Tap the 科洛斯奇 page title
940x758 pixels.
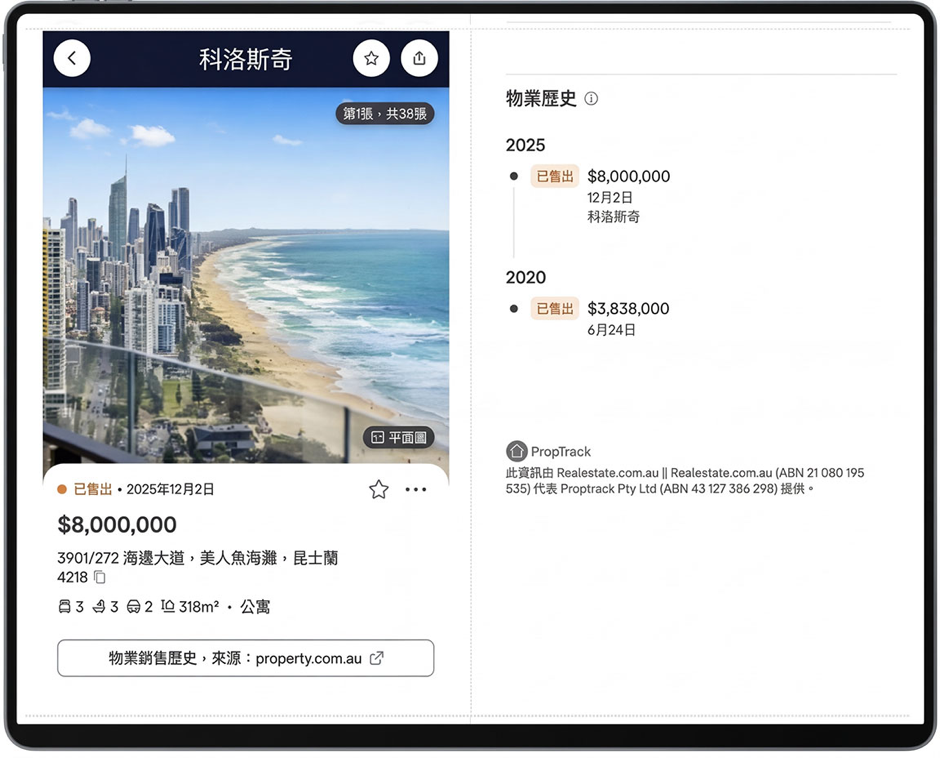coord(245,59)
